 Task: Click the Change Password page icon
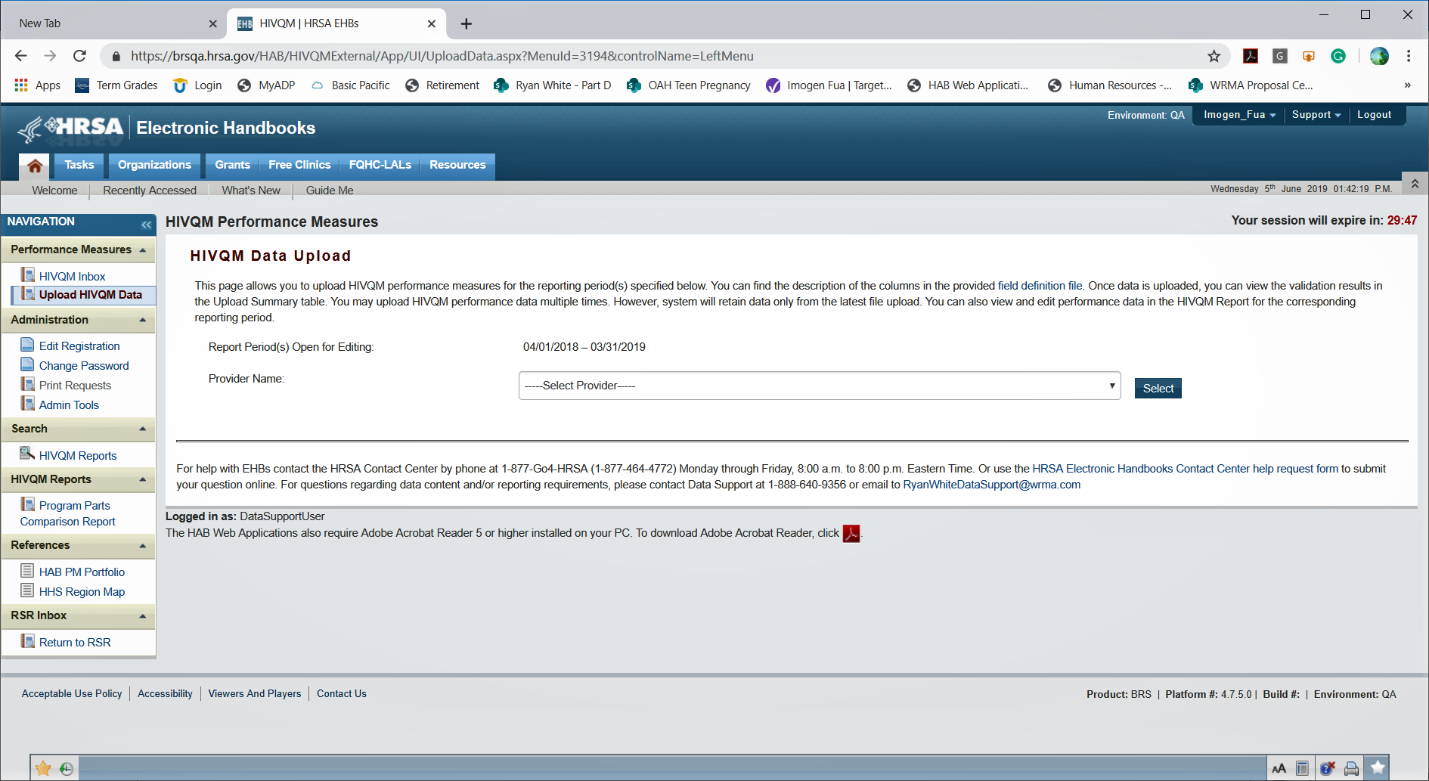click(27, 365)
